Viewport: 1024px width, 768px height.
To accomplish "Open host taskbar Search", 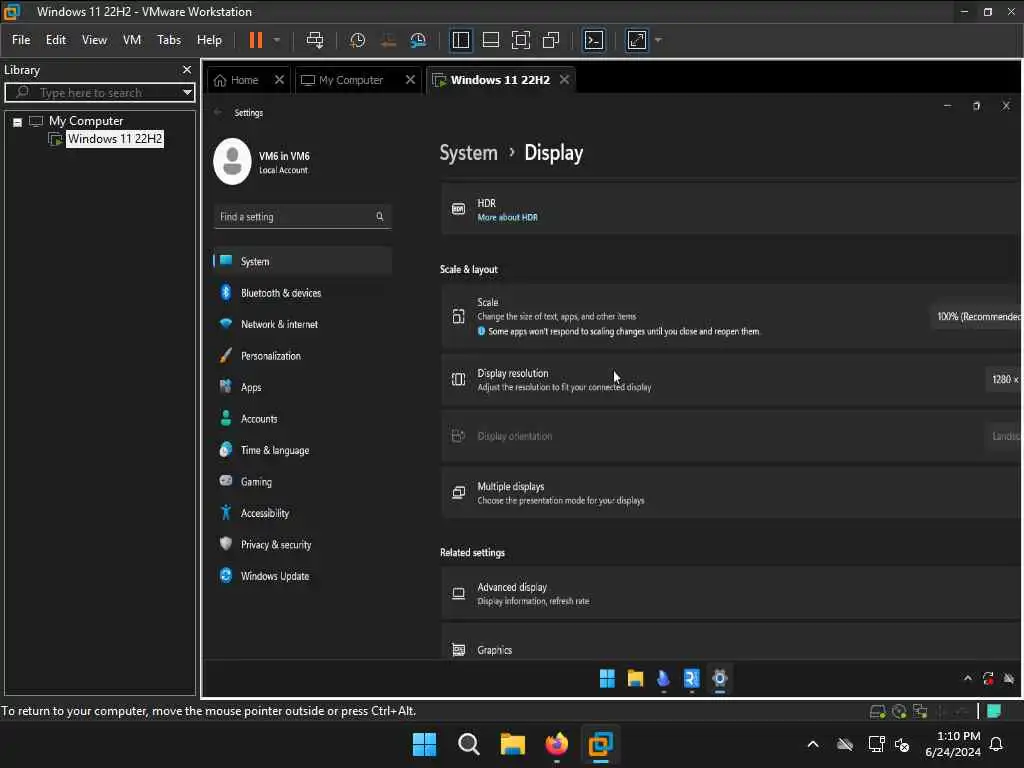I will [x=468, y=744].
